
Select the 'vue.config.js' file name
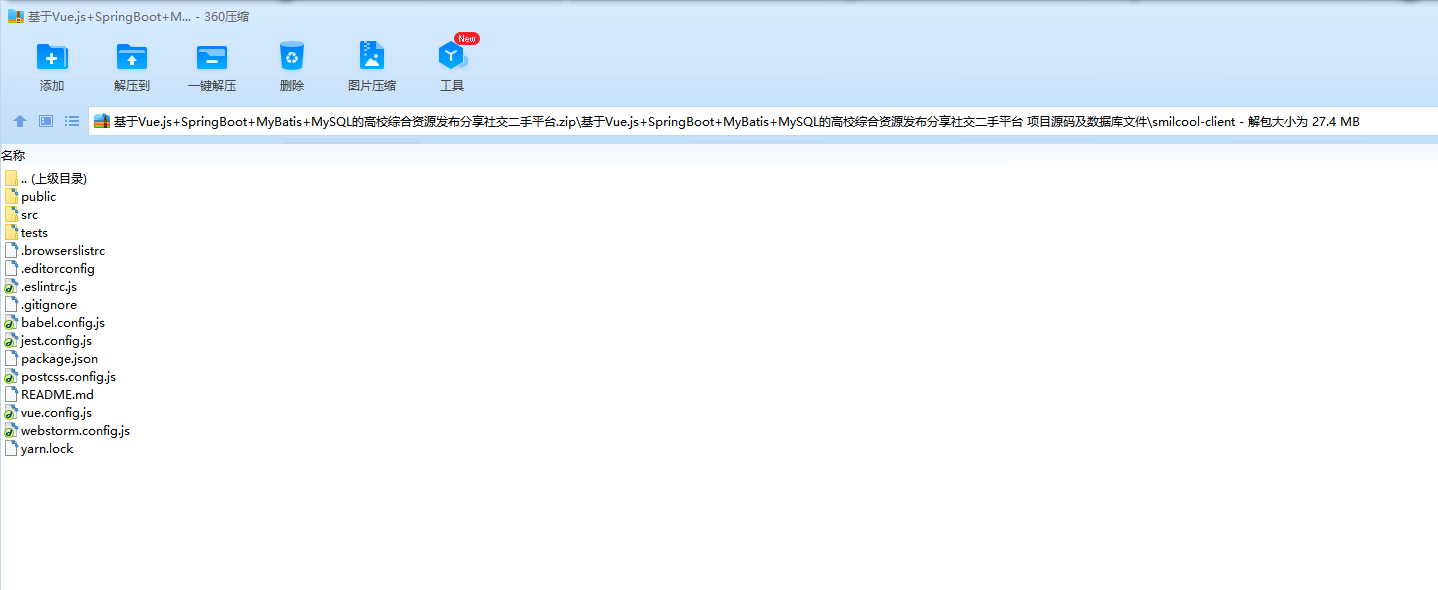point(56,413)
